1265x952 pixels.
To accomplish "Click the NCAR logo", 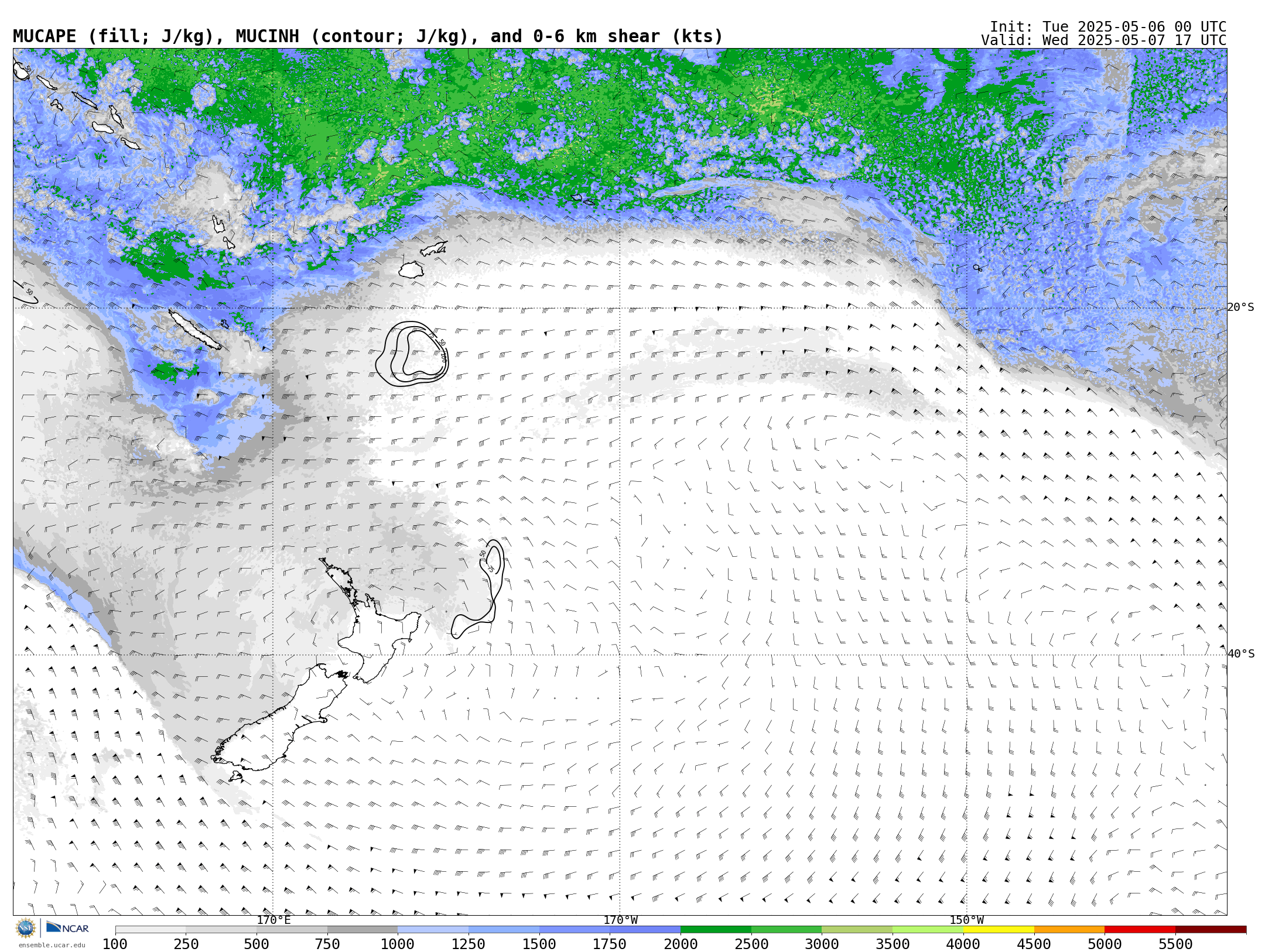I will click(x=67, y=928).
